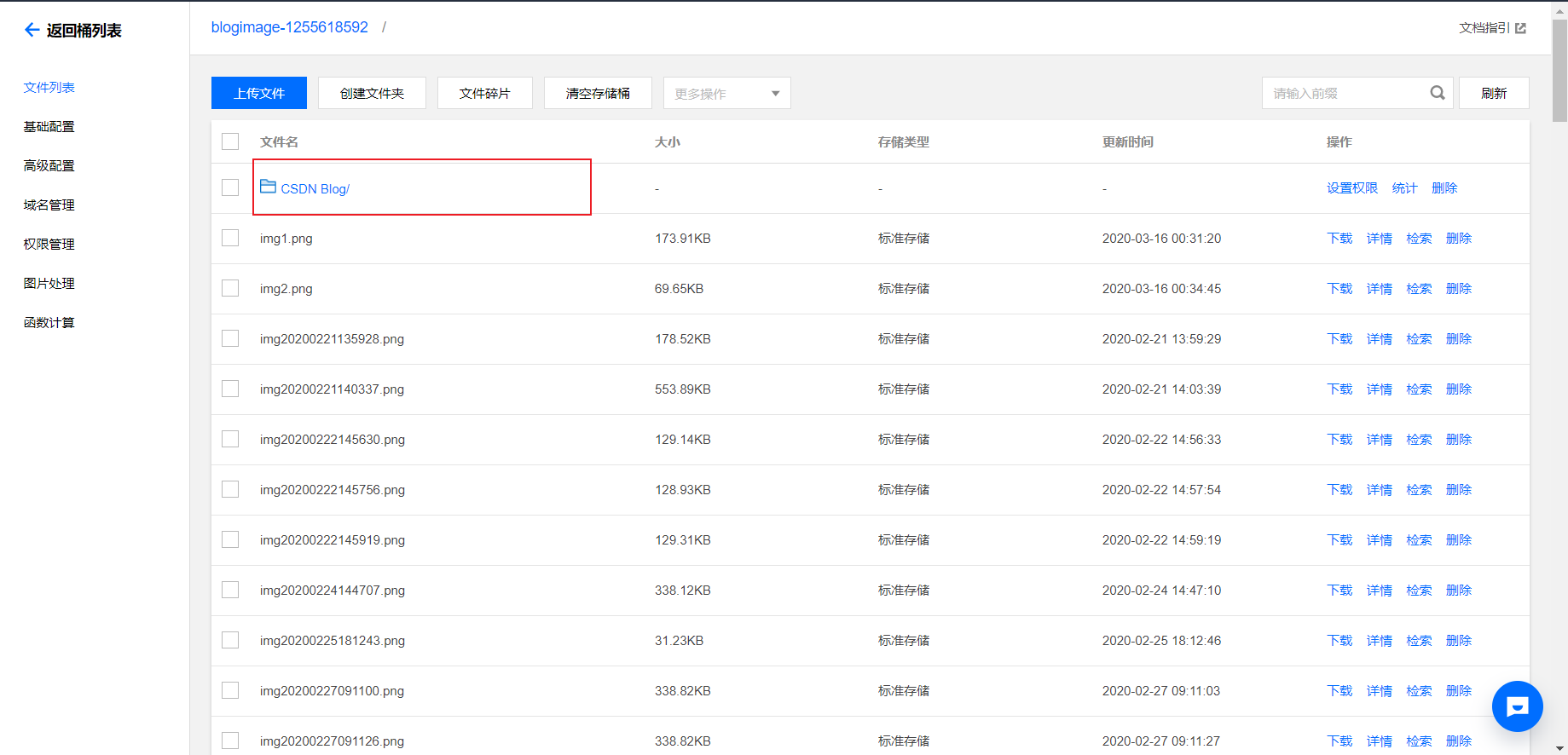Click 删除 for CSDN Blog/ folder
Image resolution: width=1568 pixels, height=755 pixels.
[1444, 187]
